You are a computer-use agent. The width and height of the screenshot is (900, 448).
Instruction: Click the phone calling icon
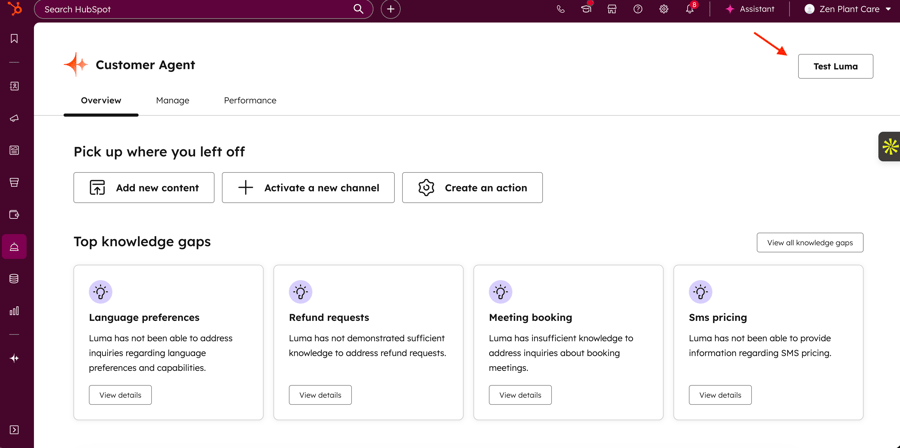pos(560,9)
